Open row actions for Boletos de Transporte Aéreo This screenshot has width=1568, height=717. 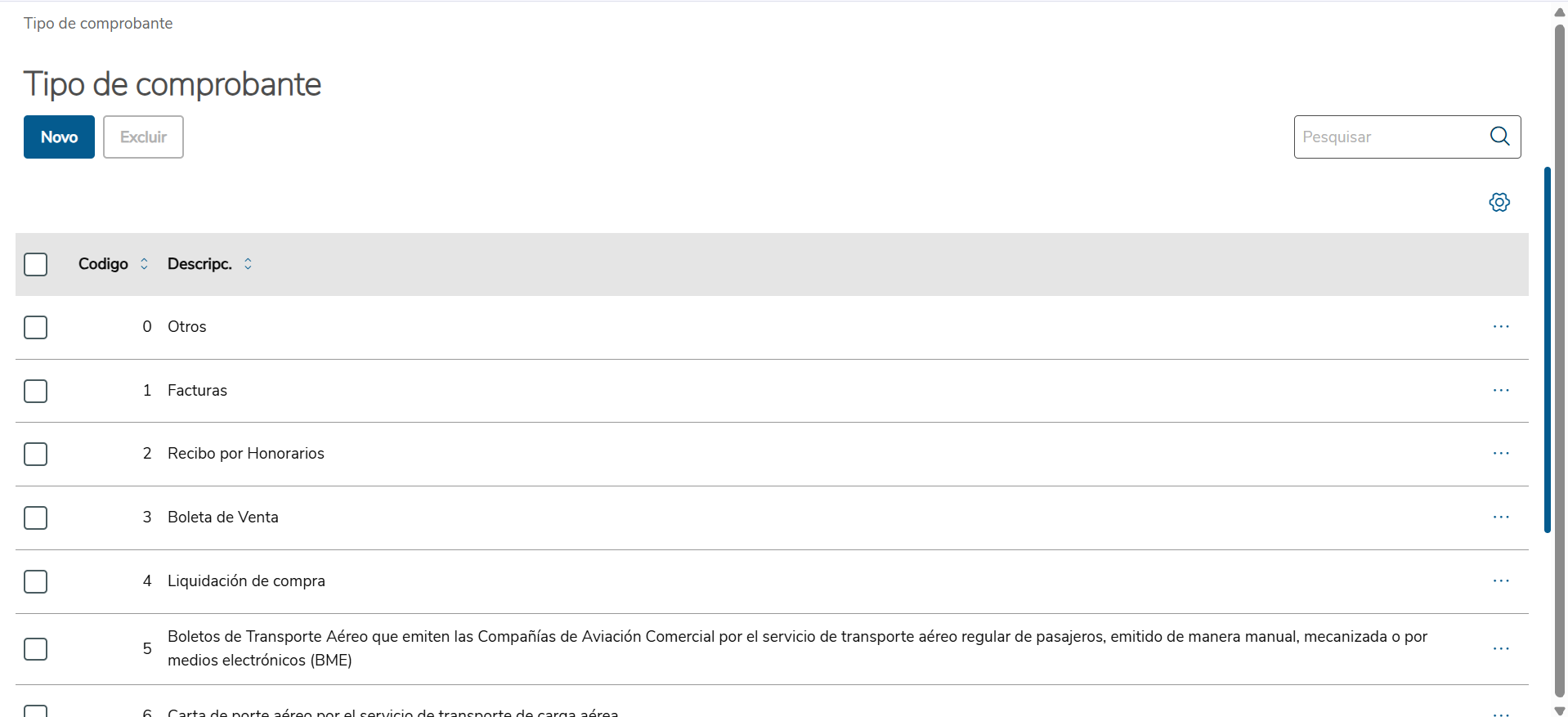pyautogui.click(x=1501, y=649)
